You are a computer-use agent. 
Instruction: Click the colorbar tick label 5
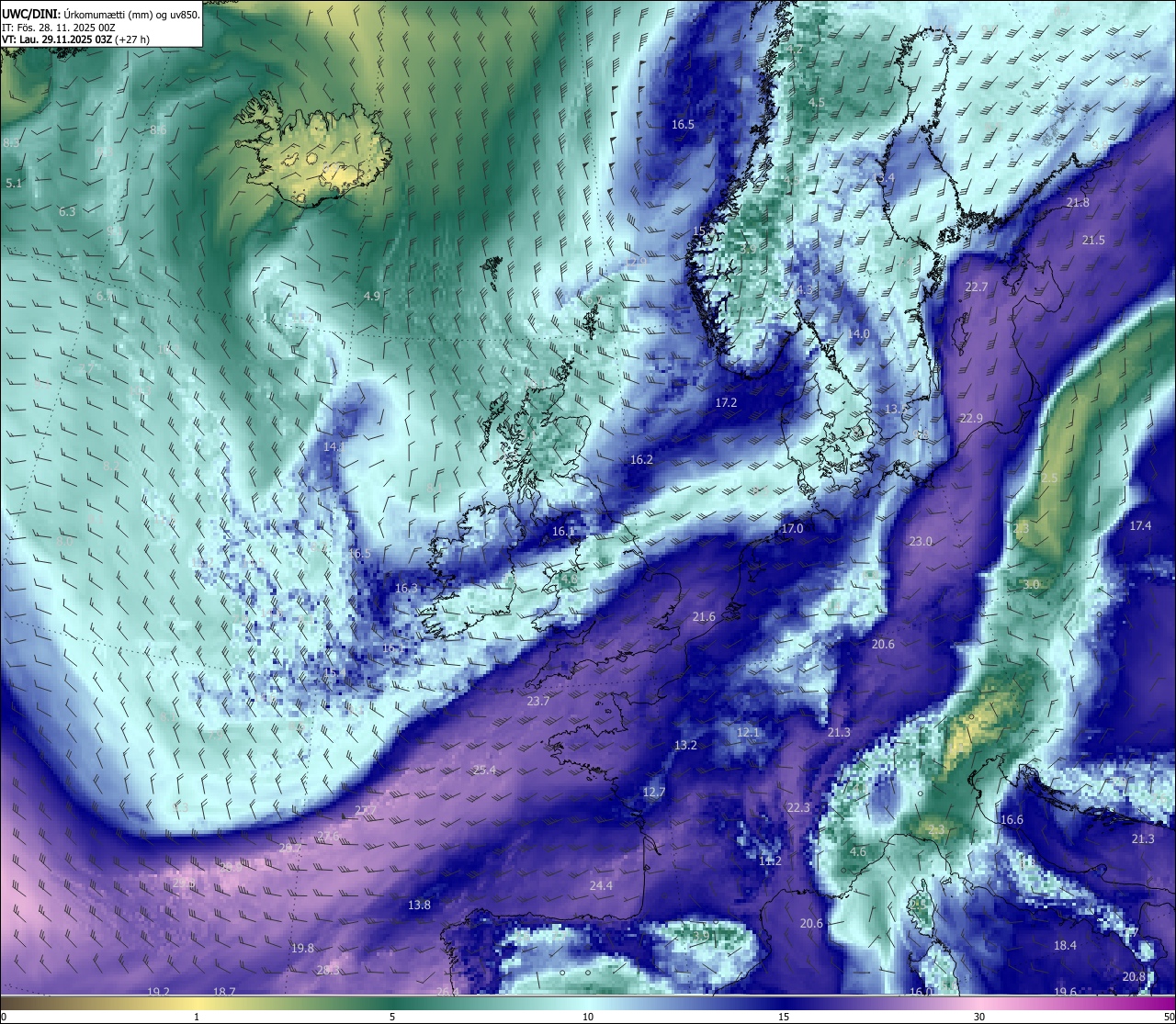click(392, 1017)
